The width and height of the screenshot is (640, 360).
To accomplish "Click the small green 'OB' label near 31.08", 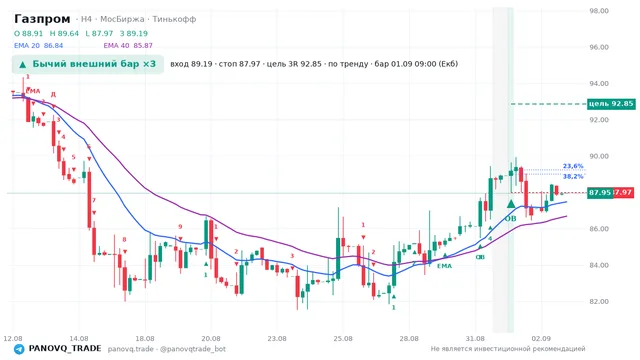I will 480,257.
